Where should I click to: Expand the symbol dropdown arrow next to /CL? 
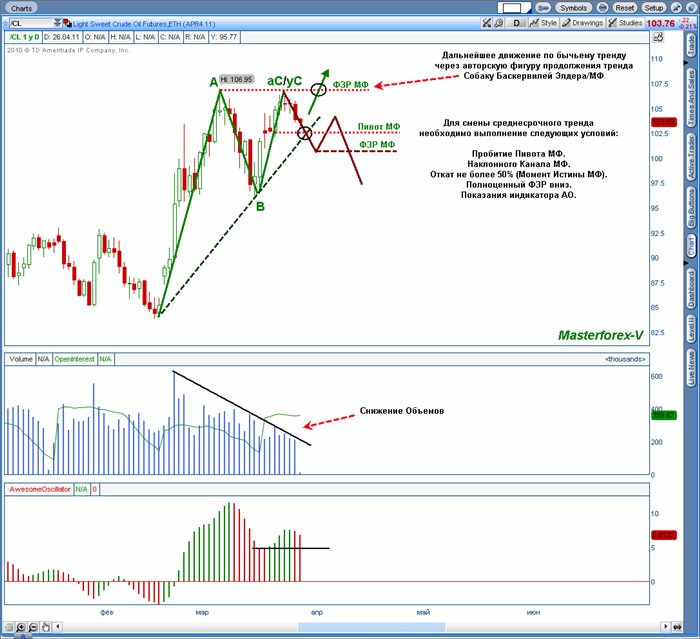click(58, 23)
